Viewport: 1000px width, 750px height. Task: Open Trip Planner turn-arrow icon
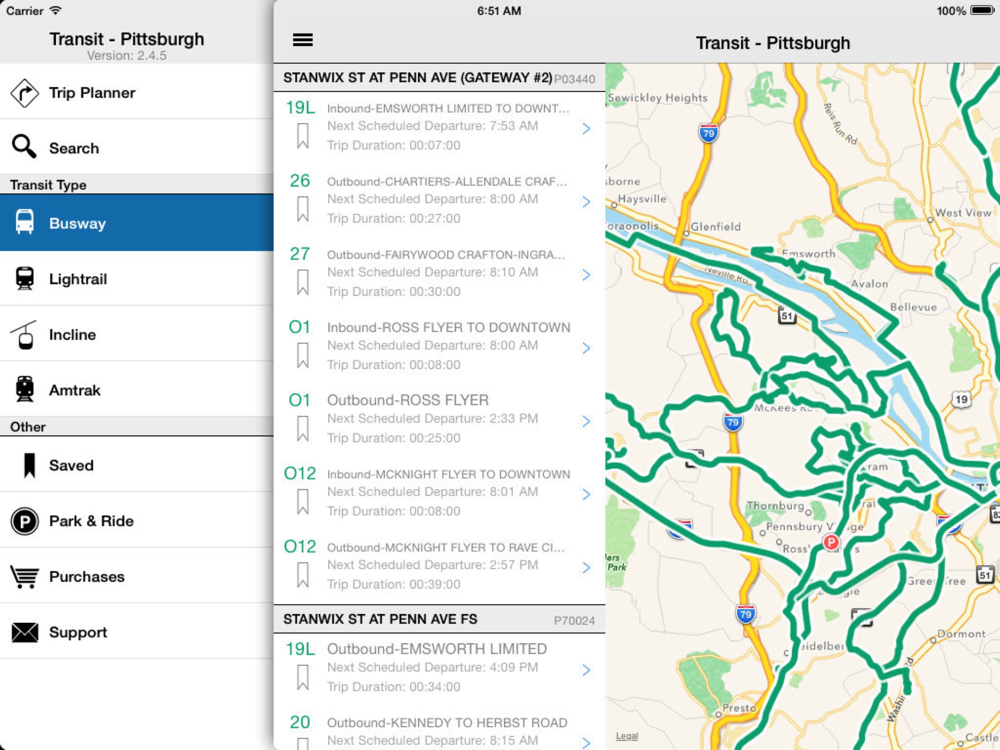click(24, 93)
